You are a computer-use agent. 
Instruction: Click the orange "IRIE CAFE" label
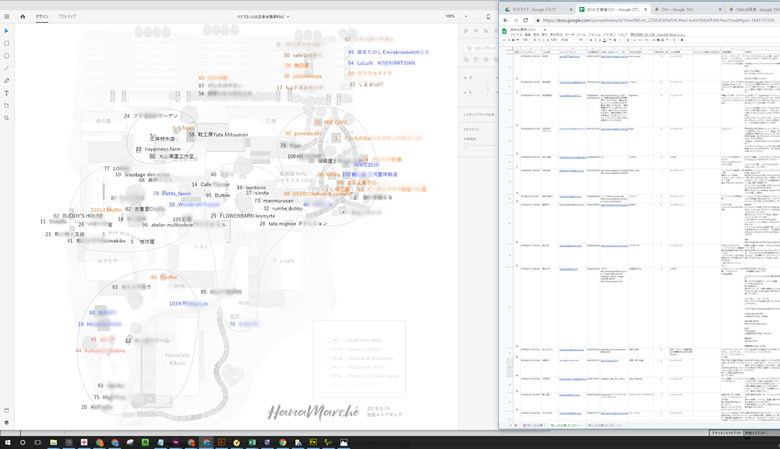click(335, 122)
